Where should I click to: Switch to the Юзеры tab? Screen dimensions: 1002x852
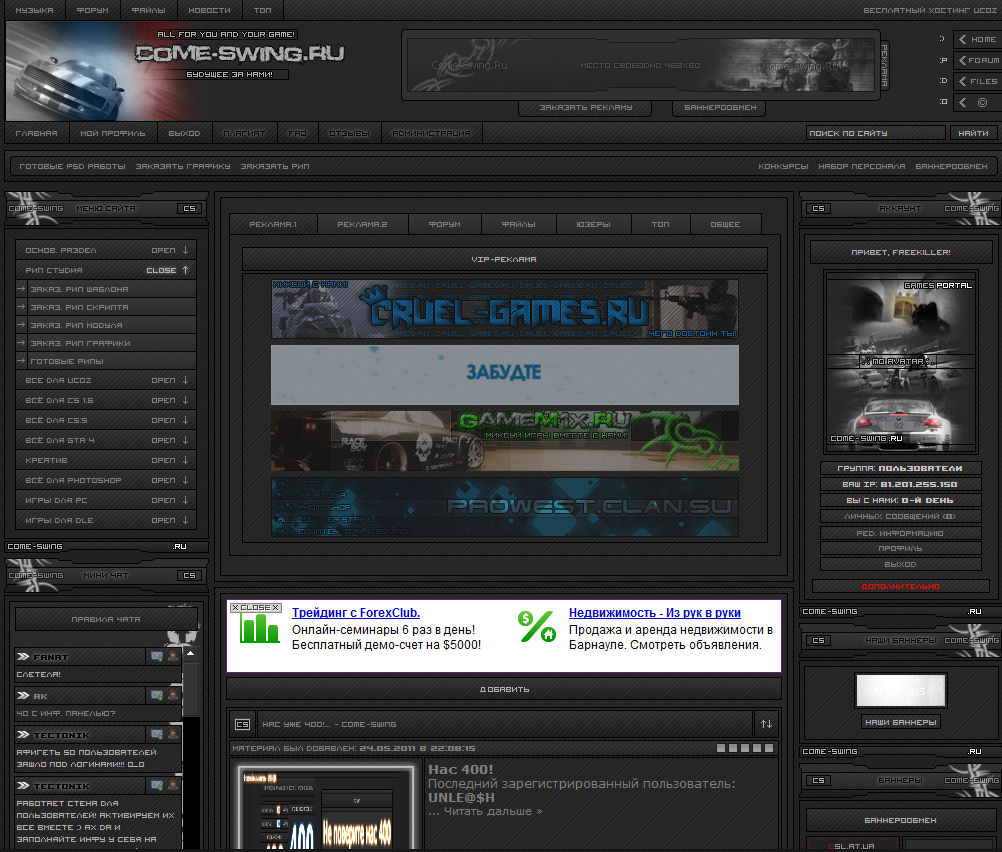tap(594, 224)
